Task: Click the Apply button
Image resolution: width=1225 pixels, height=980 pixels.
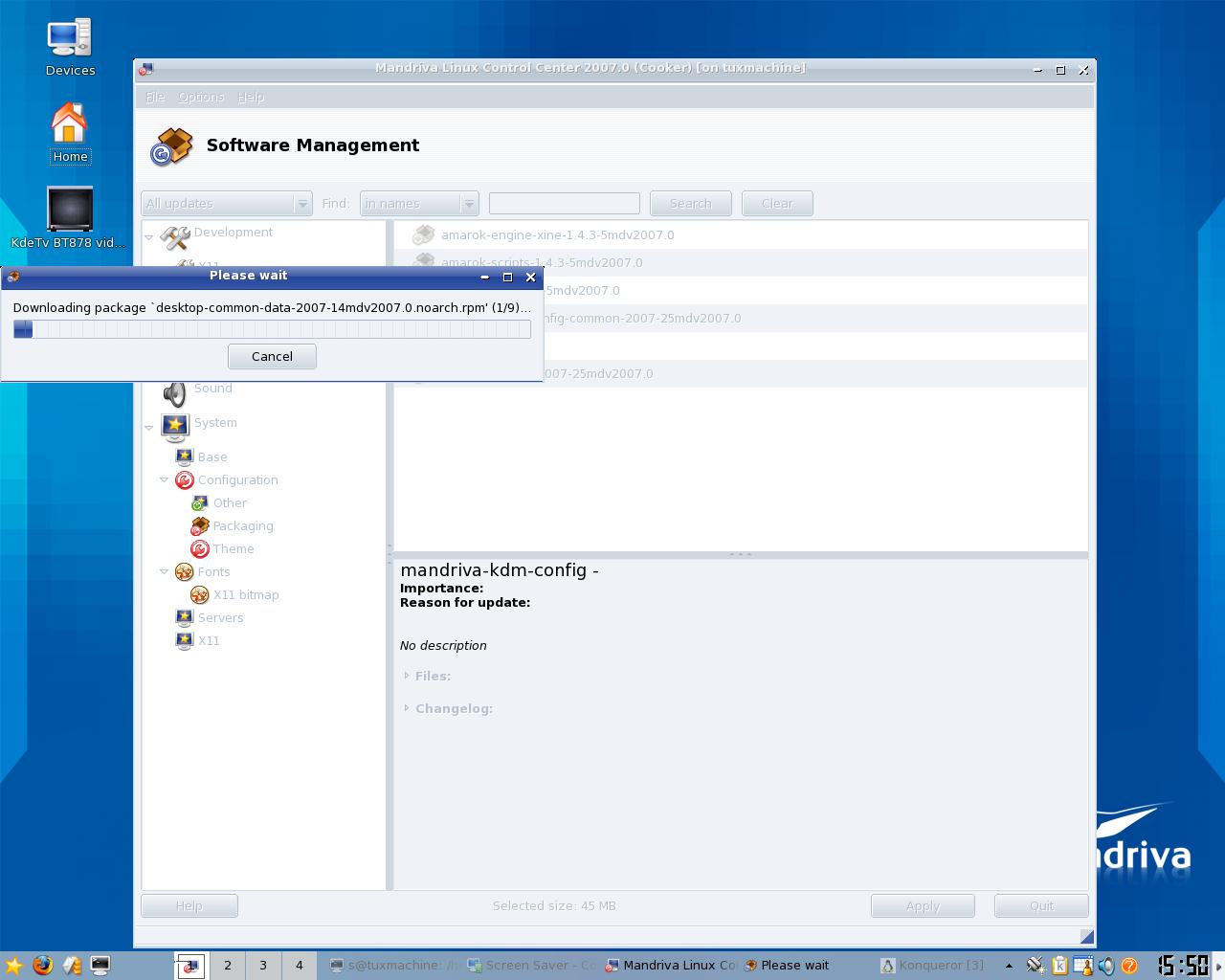Action: pyautogui.click(x=923, y=906)
